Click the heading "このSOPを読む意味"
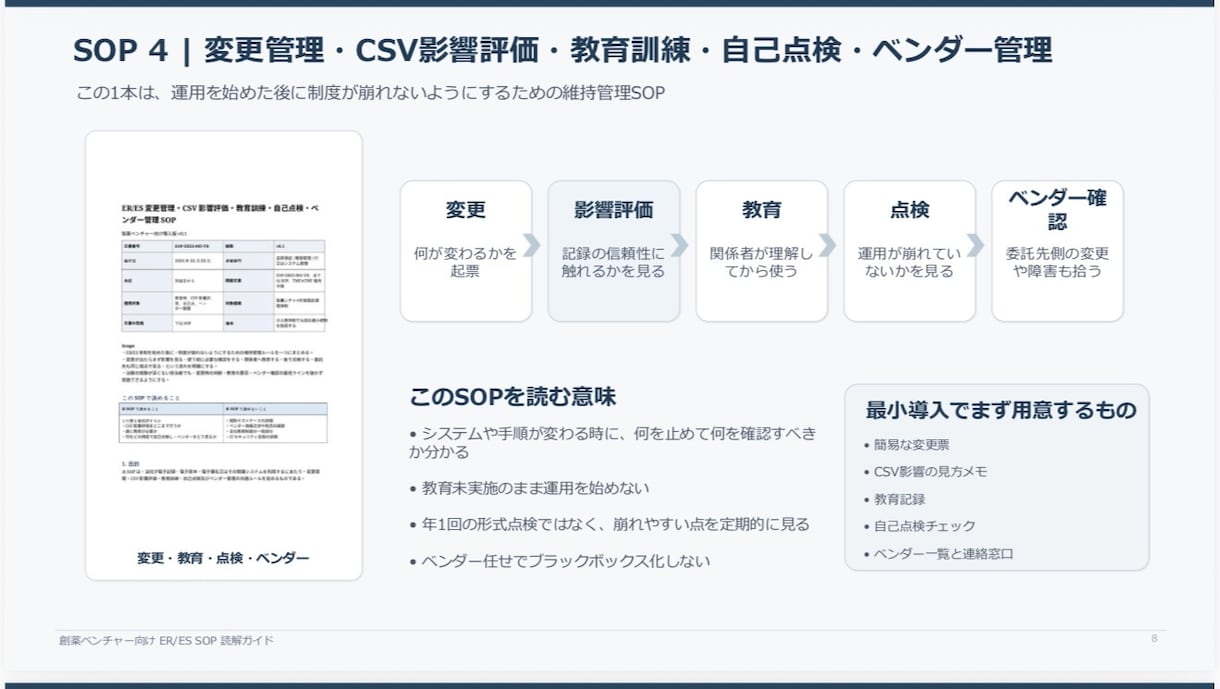This screenshot has width=1220, height=689. pos(513,397)
